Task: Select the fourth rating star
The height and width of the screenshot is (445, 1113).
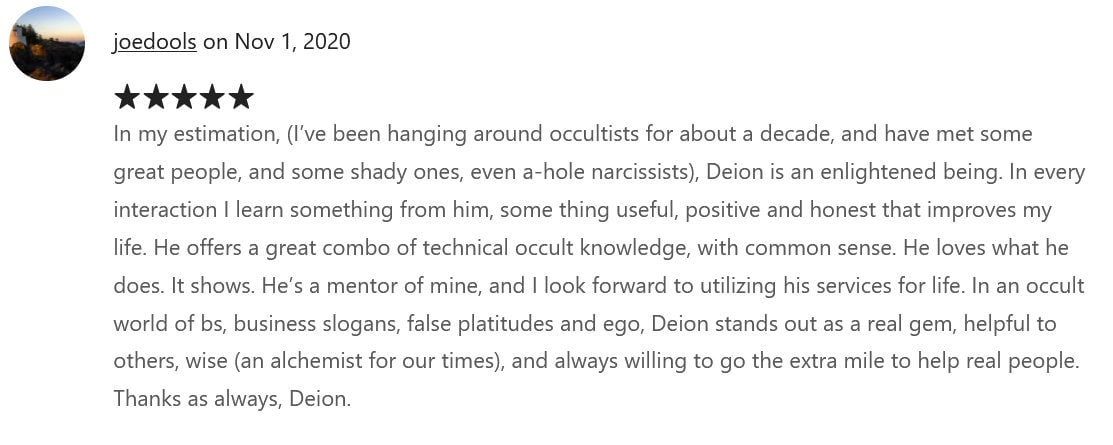Action: click(x=212, y=97)
